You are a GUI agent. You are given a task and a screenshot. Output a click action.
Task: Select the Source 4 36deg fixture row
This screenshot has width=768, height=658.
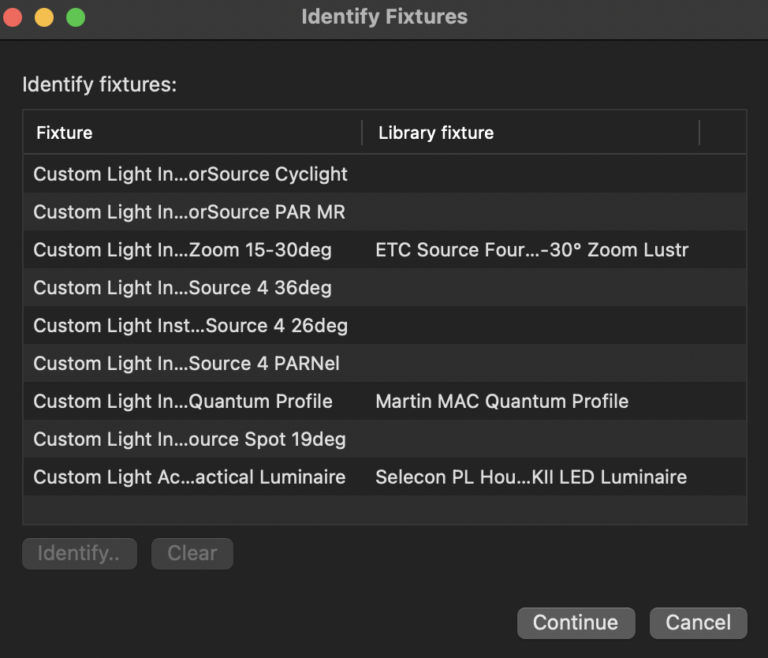pos(182,288)
